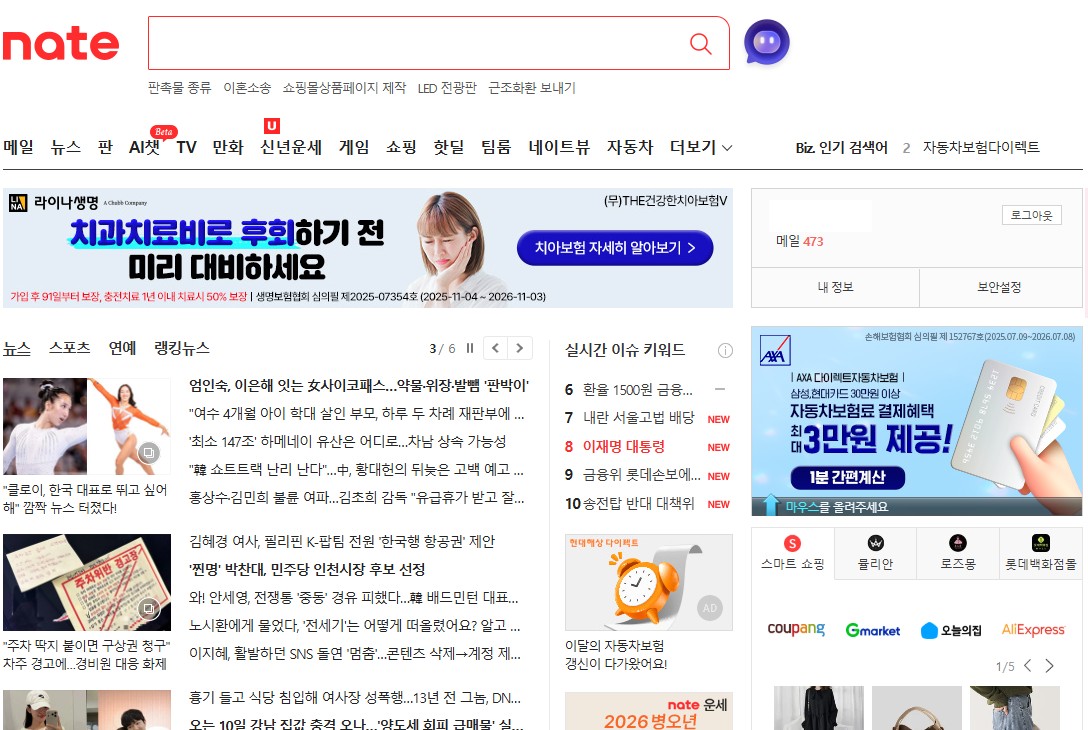Click suggested search LED 전광판
1088x730 pixels.
[x=447, y=88]
